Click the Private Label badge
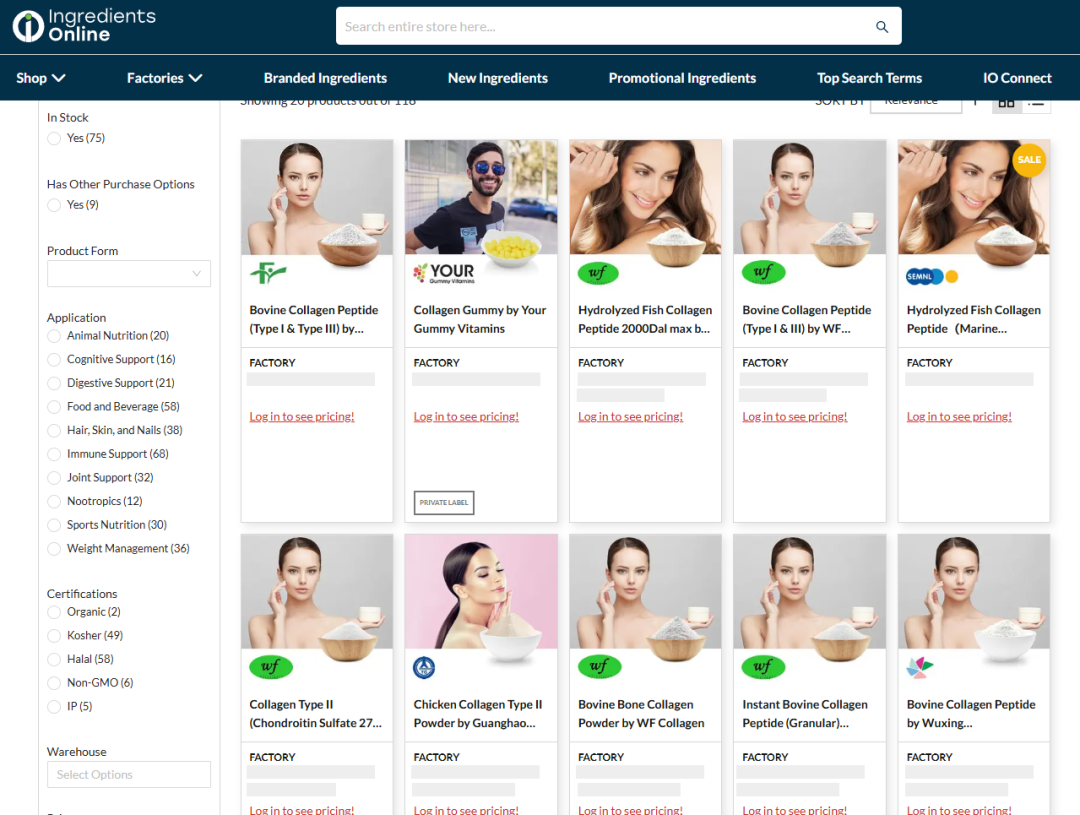The height and width of the screenshot is (815, 1080). coord(444,502)
